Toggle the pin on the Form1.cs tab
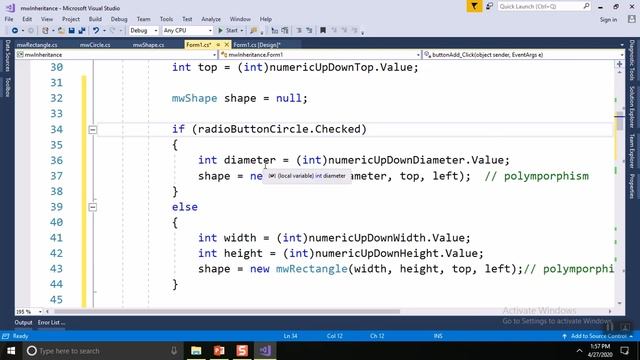The image size is (640, 360). point(218,44)
